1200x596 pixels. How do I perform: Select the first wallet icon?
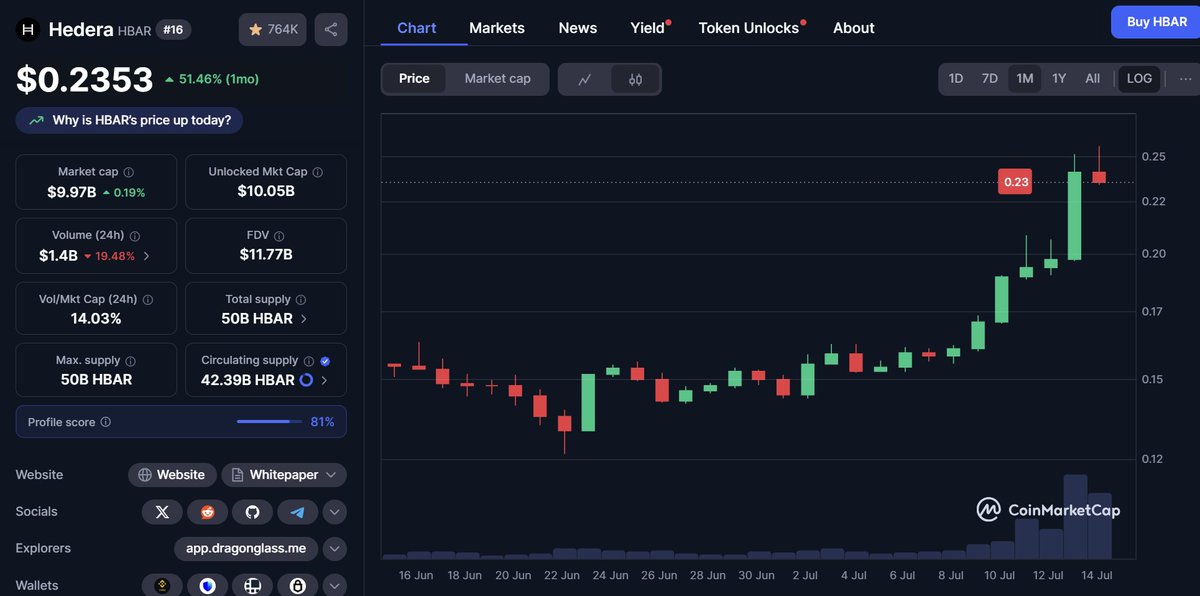[x=162, y=586]
